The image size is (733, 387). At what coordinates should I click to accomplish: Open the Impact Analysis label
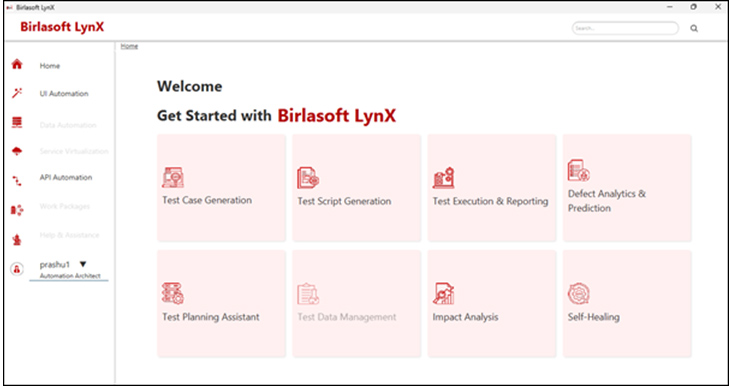click(465, 317)
